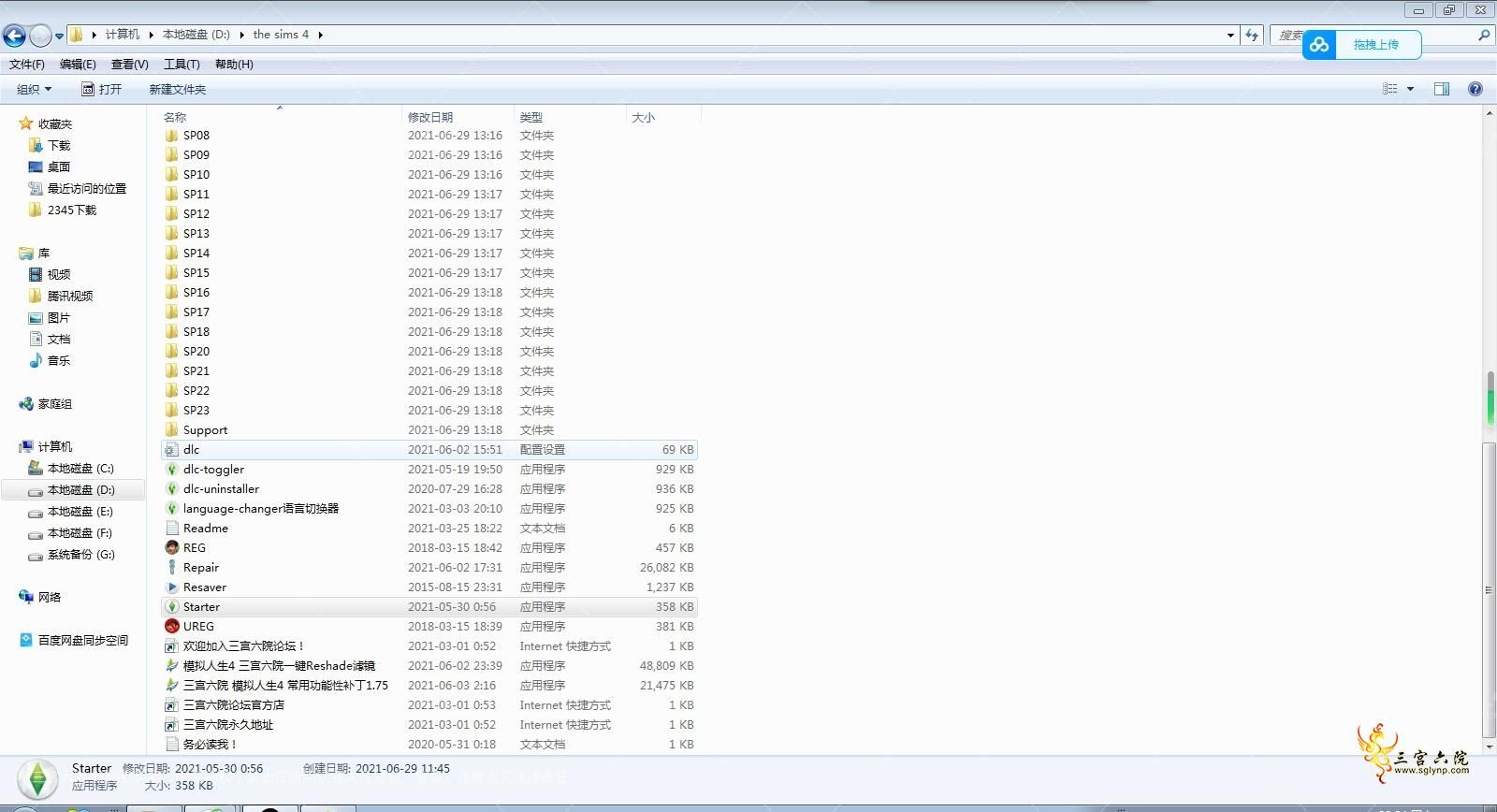This screenshot has width=1497, height=812.
Task: Click the Baidu cloud upload button
Action: point(1361,44)
